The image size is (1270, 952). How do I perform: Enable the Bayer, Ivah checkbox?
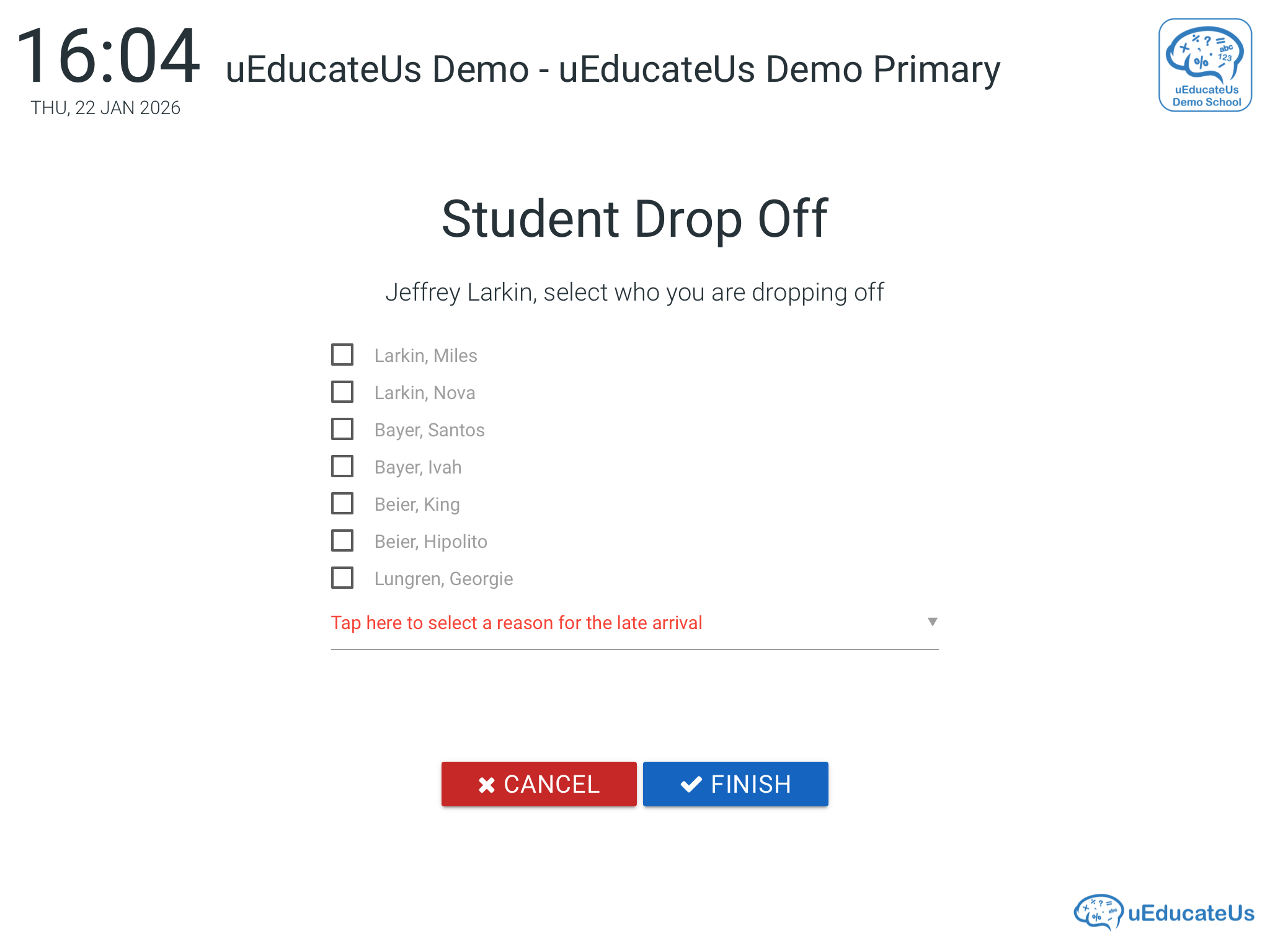[342, 467]
